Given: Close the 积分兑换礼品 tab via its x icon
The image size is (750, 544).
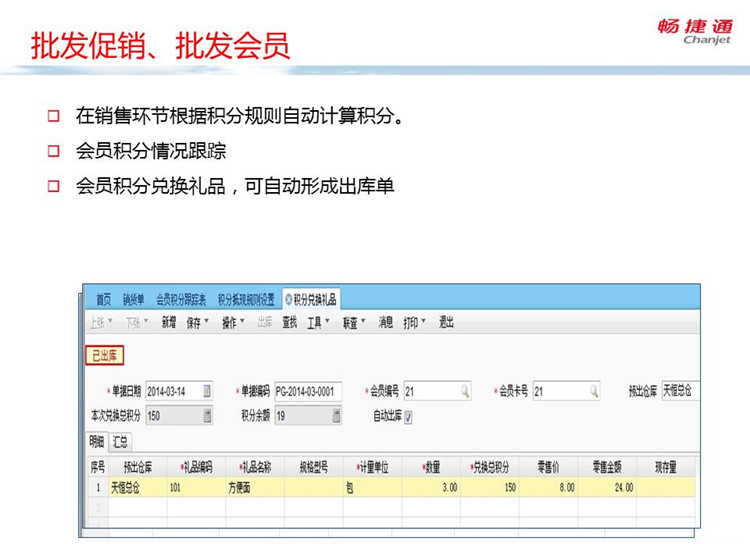Looking at the screenshot, I should coord(288,300).
